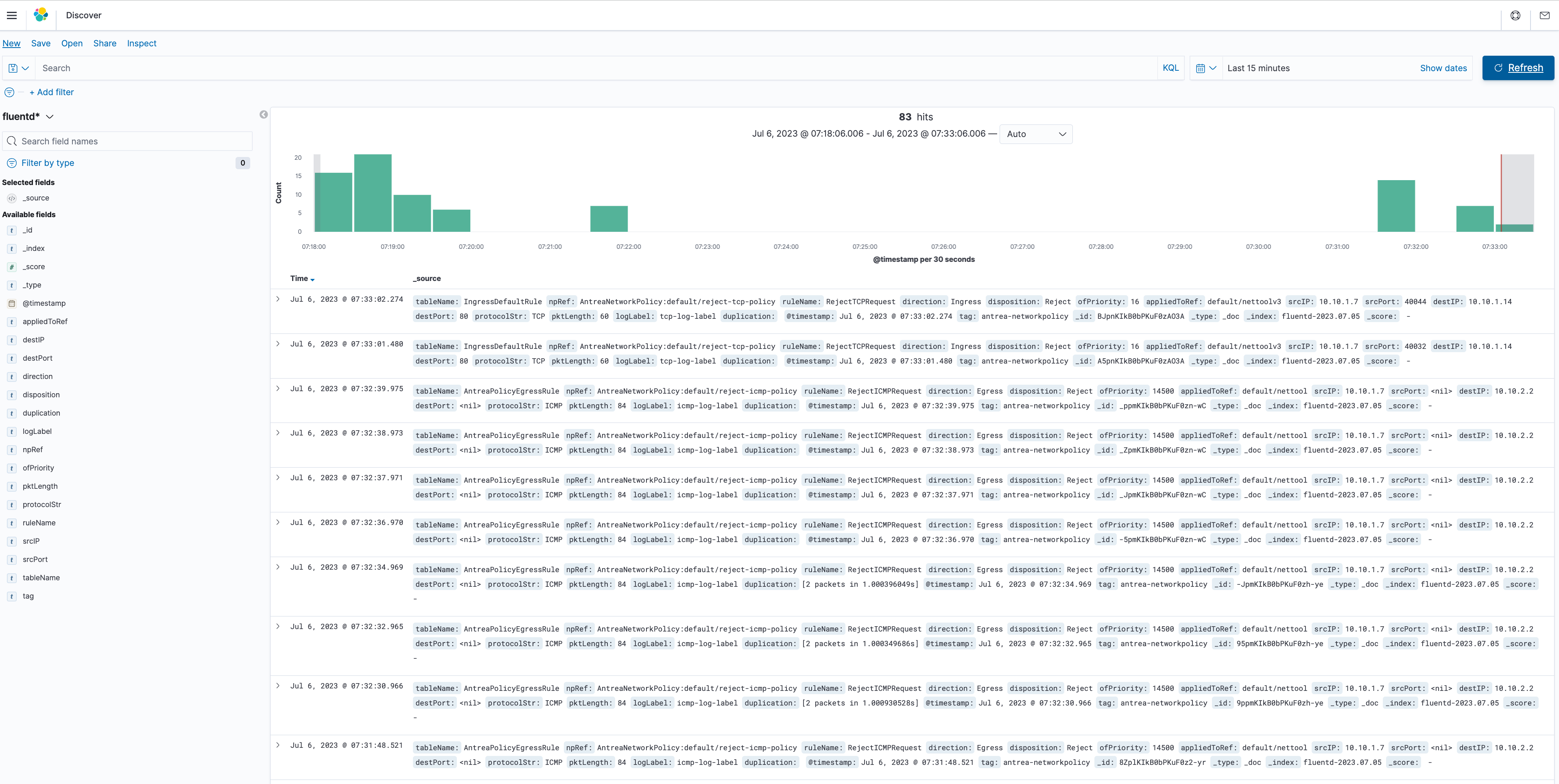Click the logLabel field type icon
Screen dimensions: 1559x784
coord(11,431)
